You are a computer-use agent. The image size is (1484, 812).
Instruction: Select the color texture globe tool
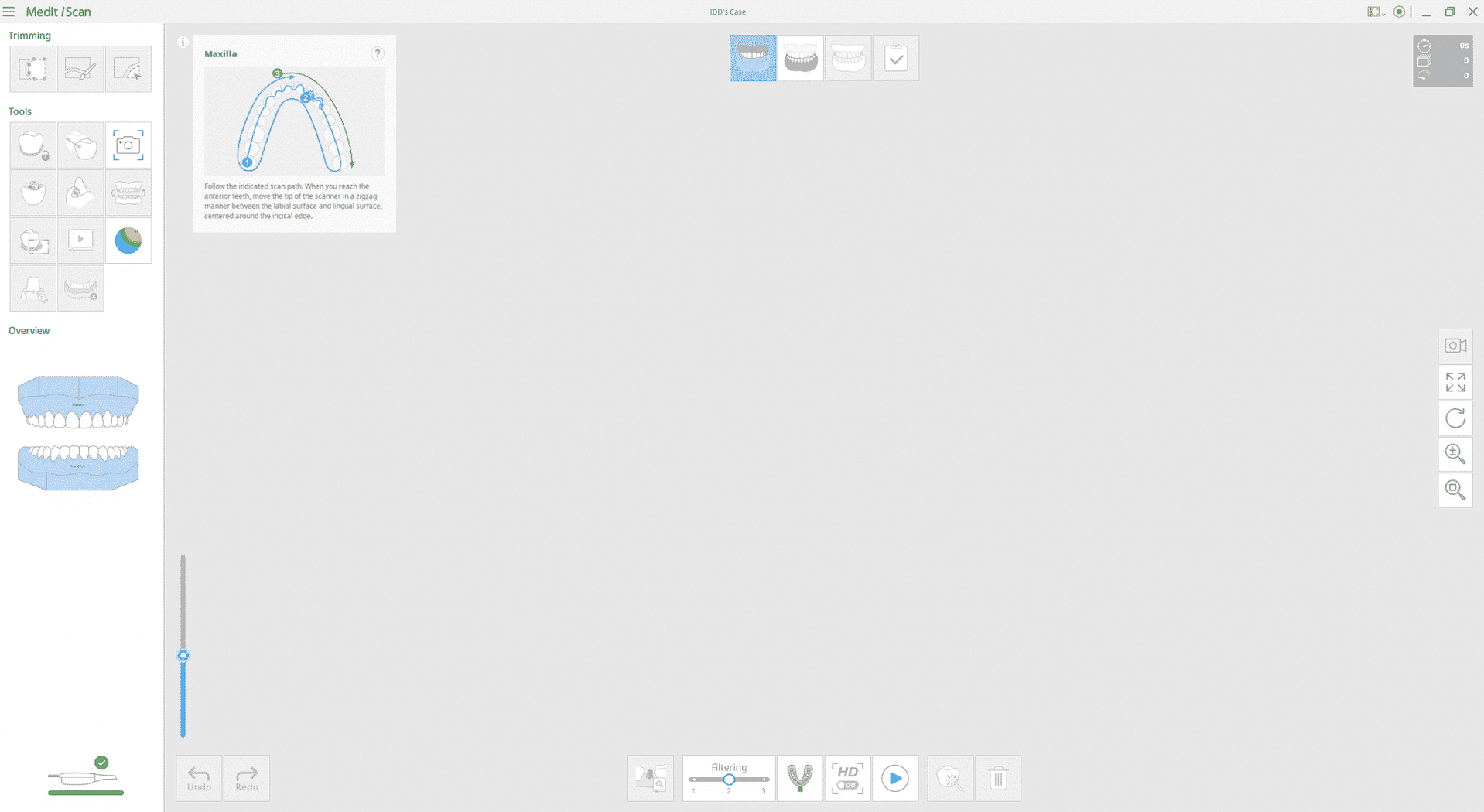(128, 241)
